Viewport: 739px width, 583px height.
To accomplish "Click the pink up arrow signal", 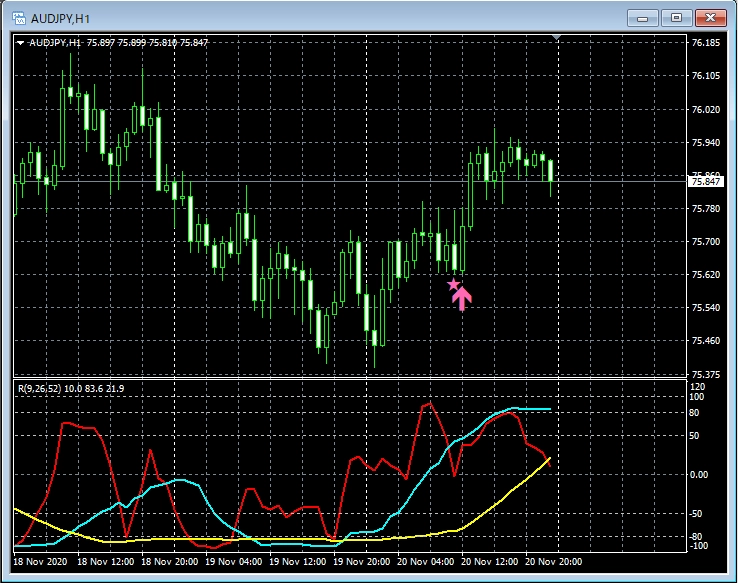I will click(462, 298).
